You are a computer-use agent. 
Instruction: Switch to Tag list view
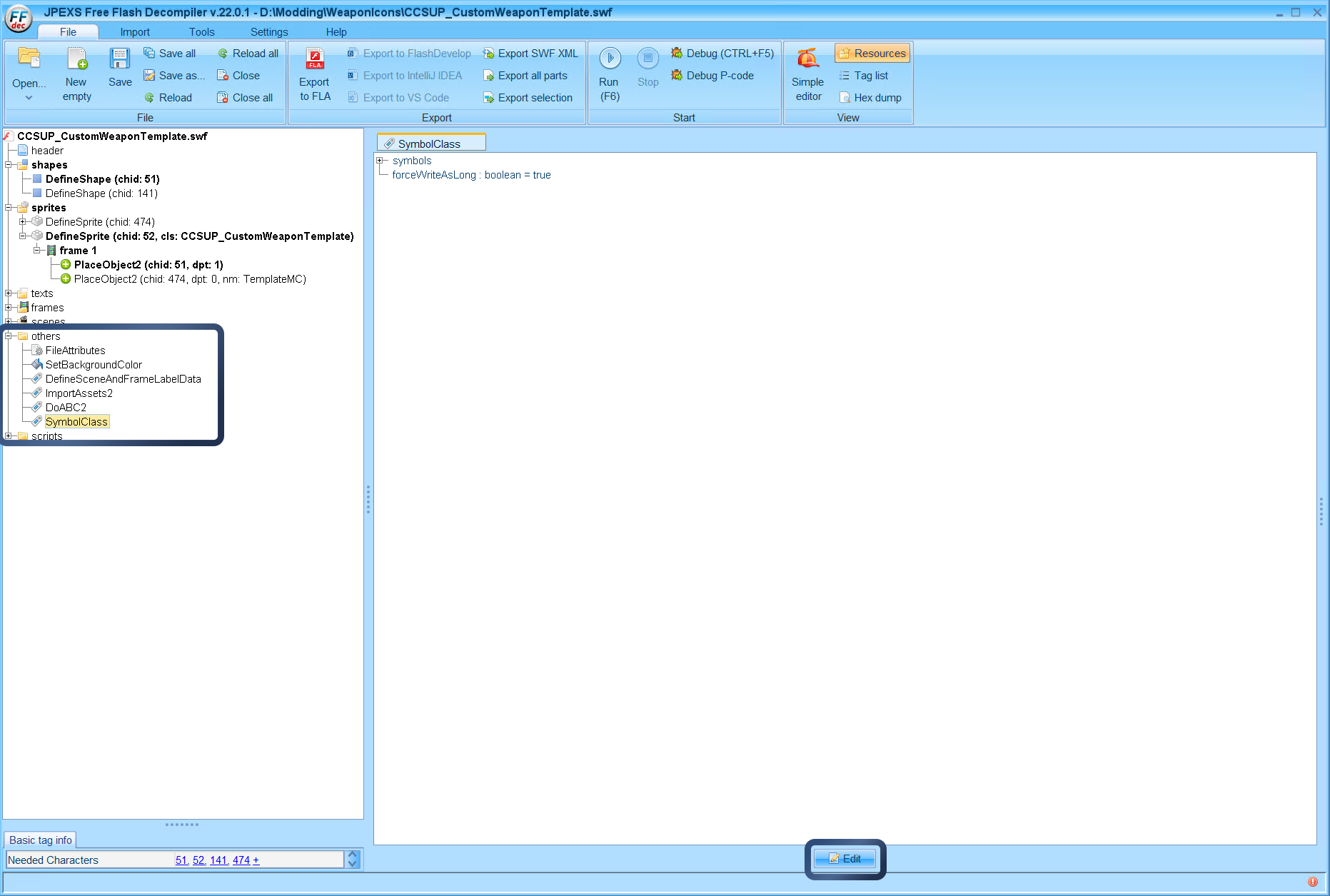point(864,76)
